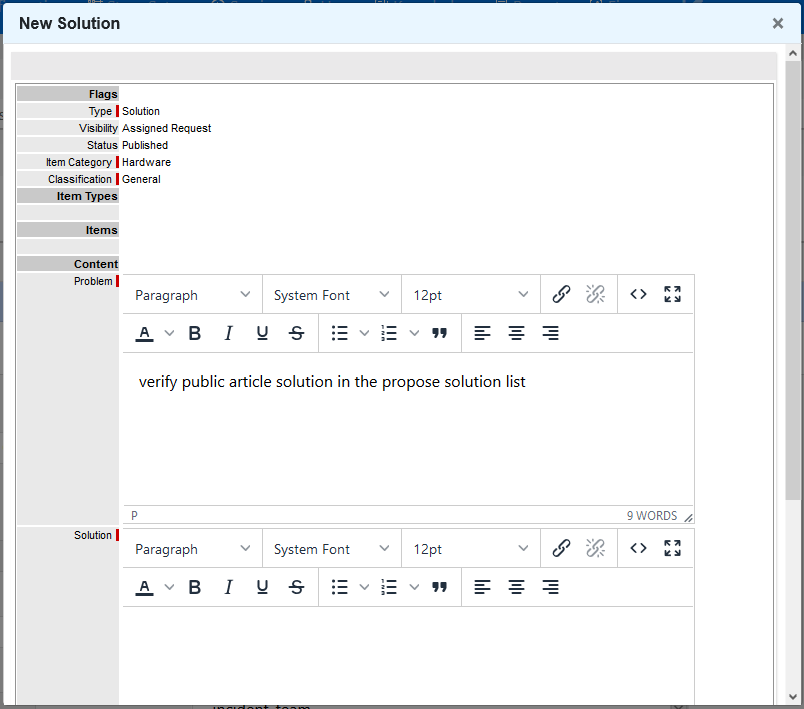Screen dimensions: 804x709
Task: Open the Paragraph style dropdown in Problem toolbar
Action: point(191,293)
